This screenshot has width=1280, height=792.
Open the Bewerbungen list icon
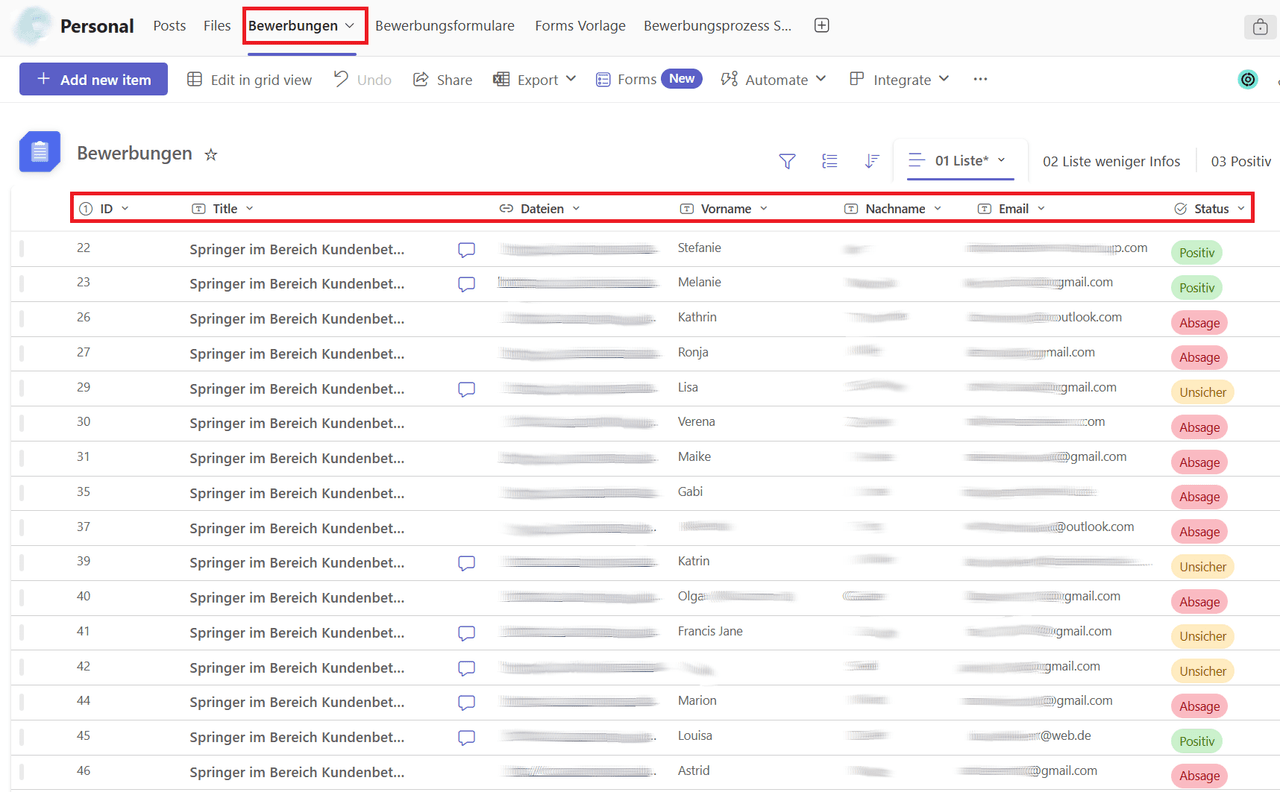click(x=40, y=152)
